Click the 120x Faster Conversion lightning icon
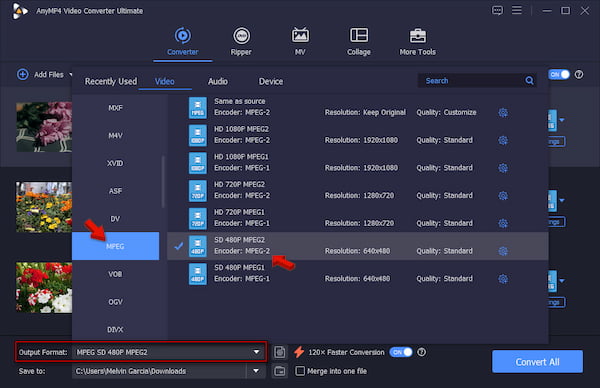This screenshot has width=600, height=388. coord(299,352)
